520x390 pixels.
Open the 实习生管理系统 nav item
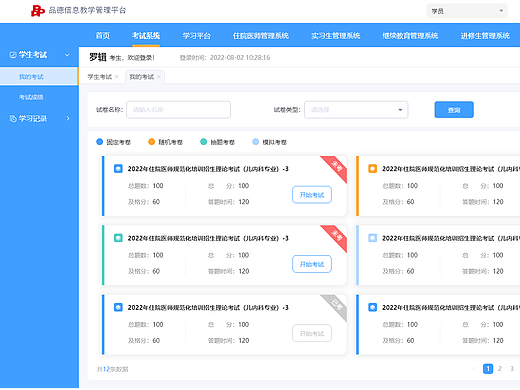(336, 36)
